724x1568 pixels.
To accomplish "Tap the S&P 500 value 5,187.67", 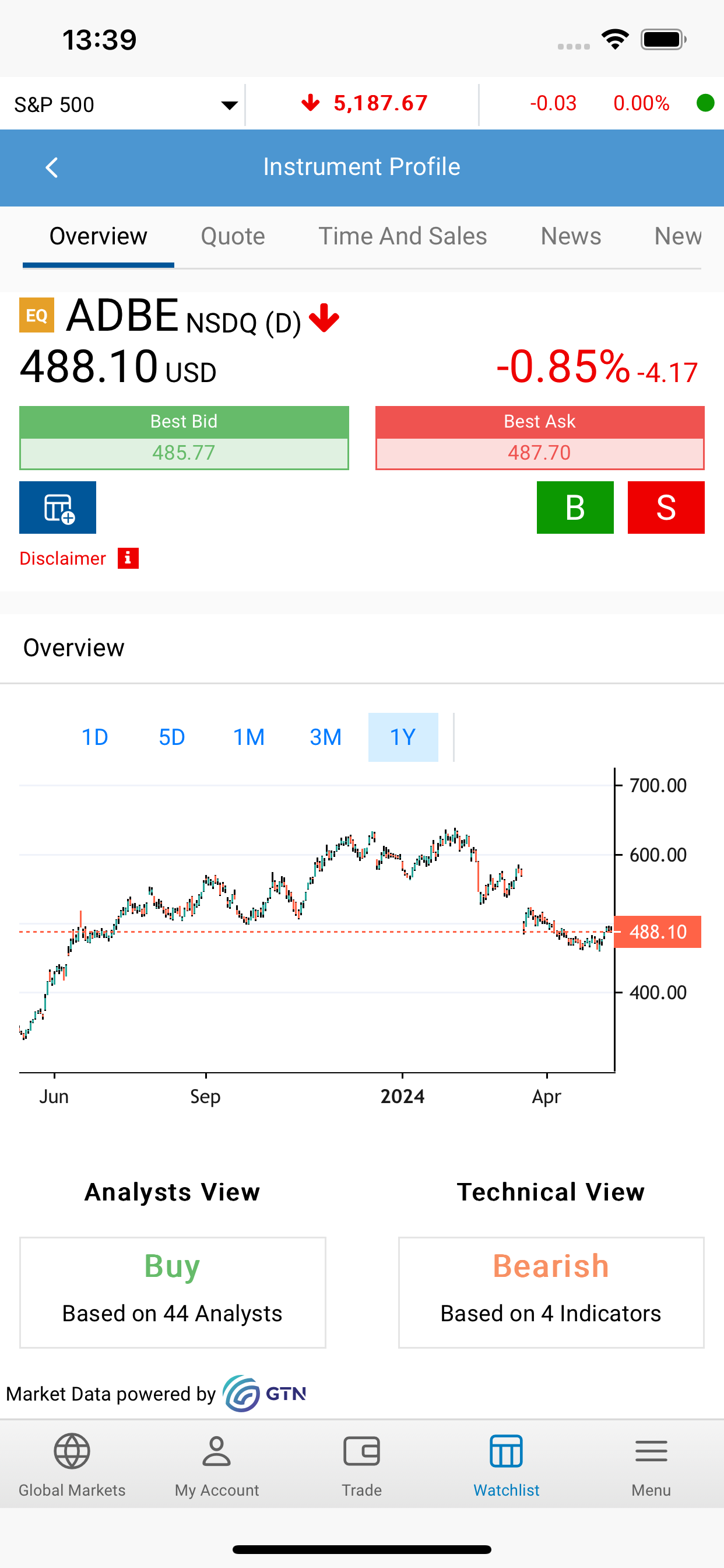I will click(x=380, y=103).
